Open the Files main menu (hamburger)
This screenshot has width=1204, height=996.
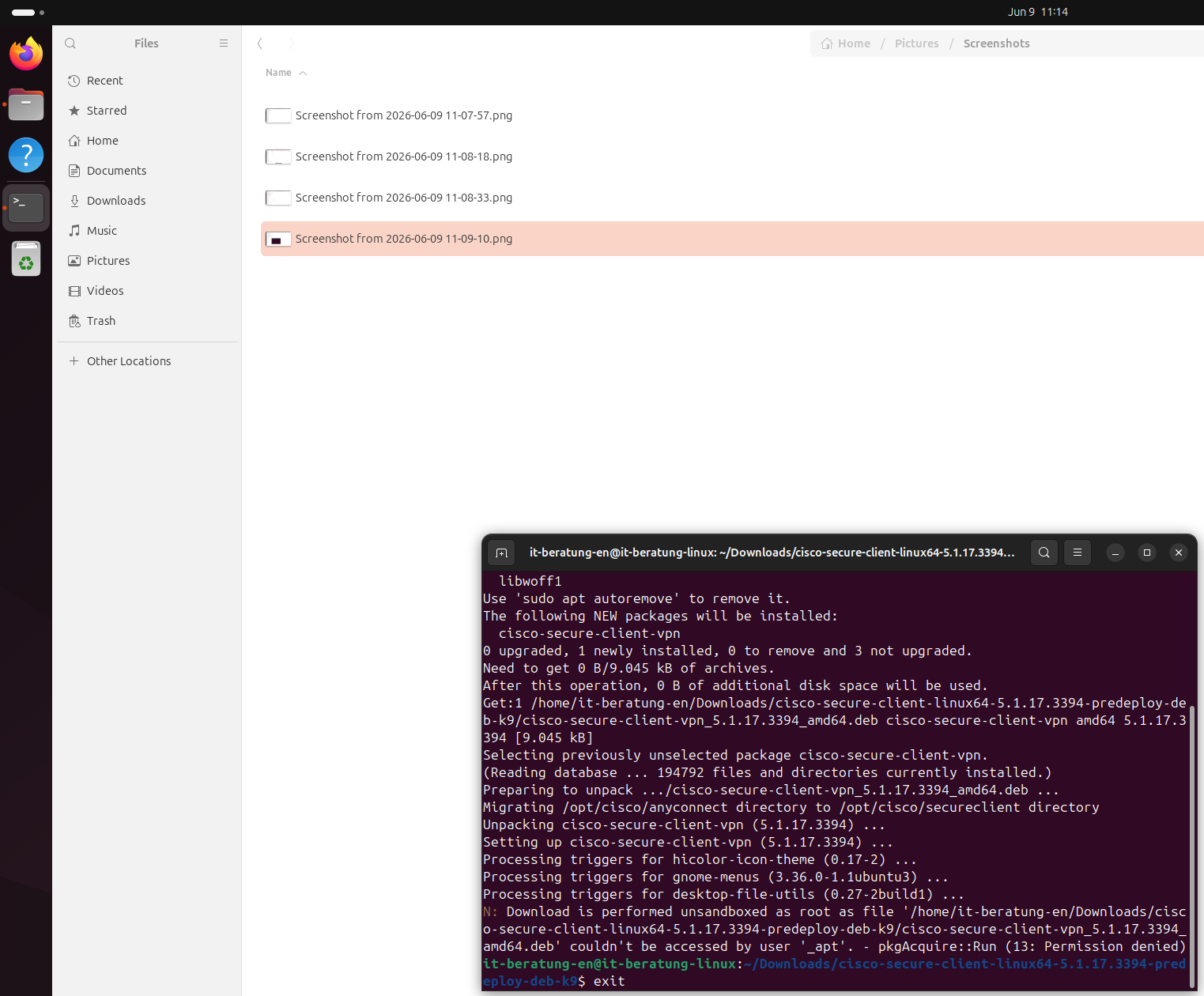tap(224, 43)
